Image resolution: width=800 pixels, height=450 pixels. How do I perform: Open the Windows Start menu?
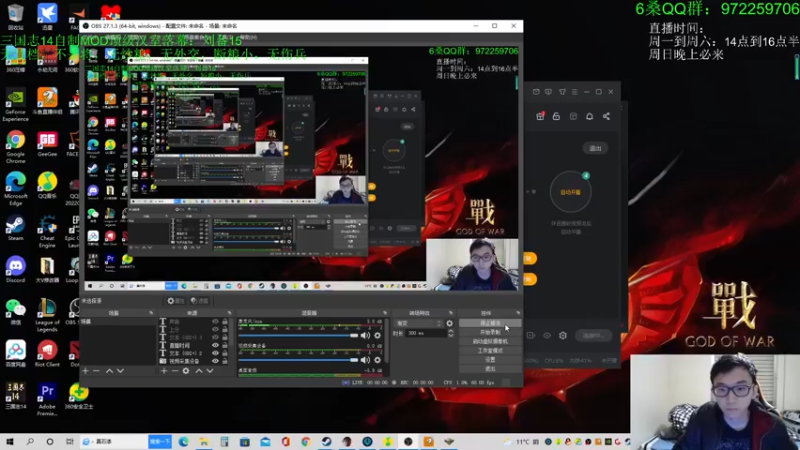10,441
